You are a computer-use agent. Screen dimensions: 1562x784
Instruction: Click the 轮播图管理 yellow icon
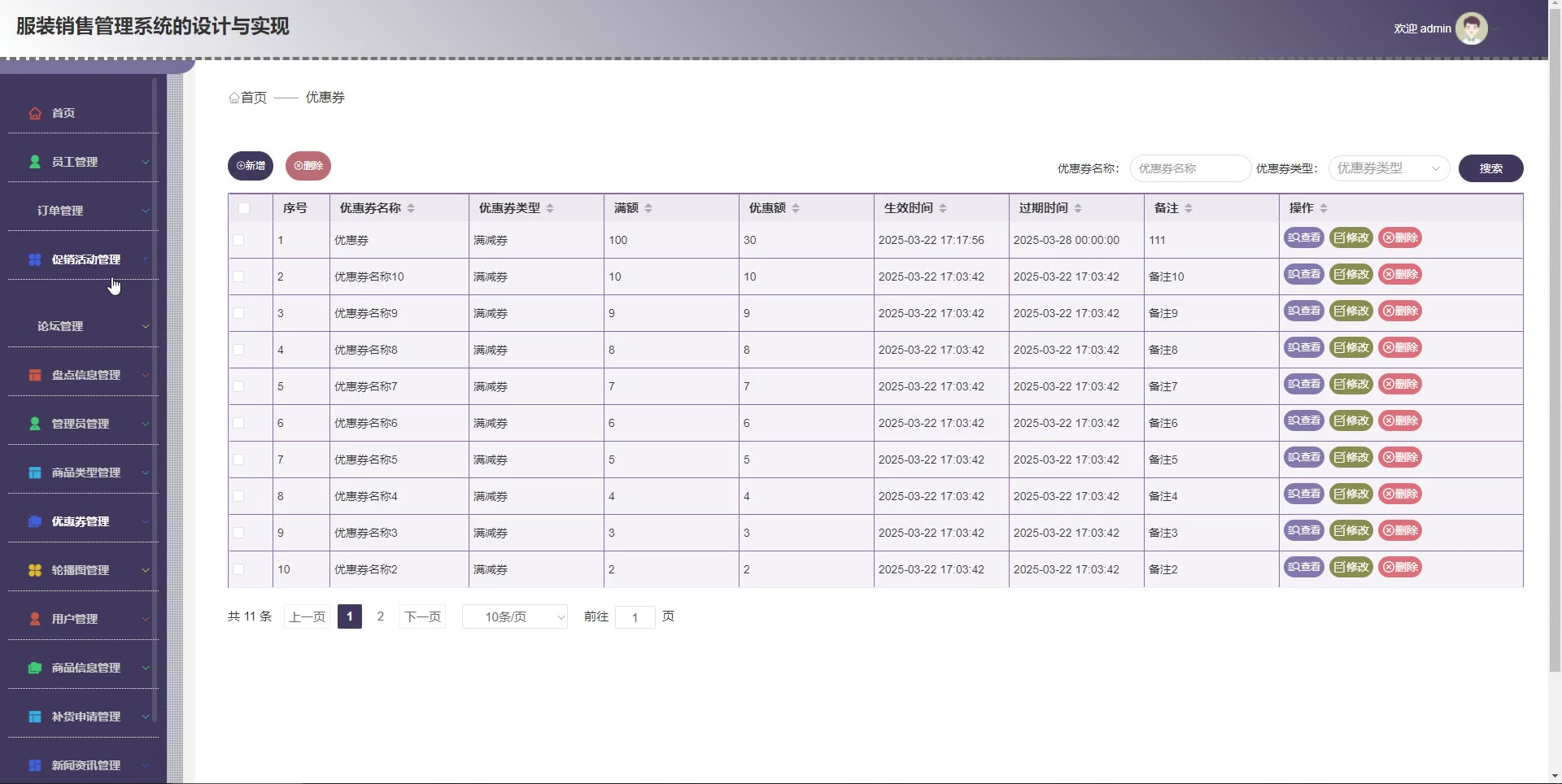click(35, 570)
